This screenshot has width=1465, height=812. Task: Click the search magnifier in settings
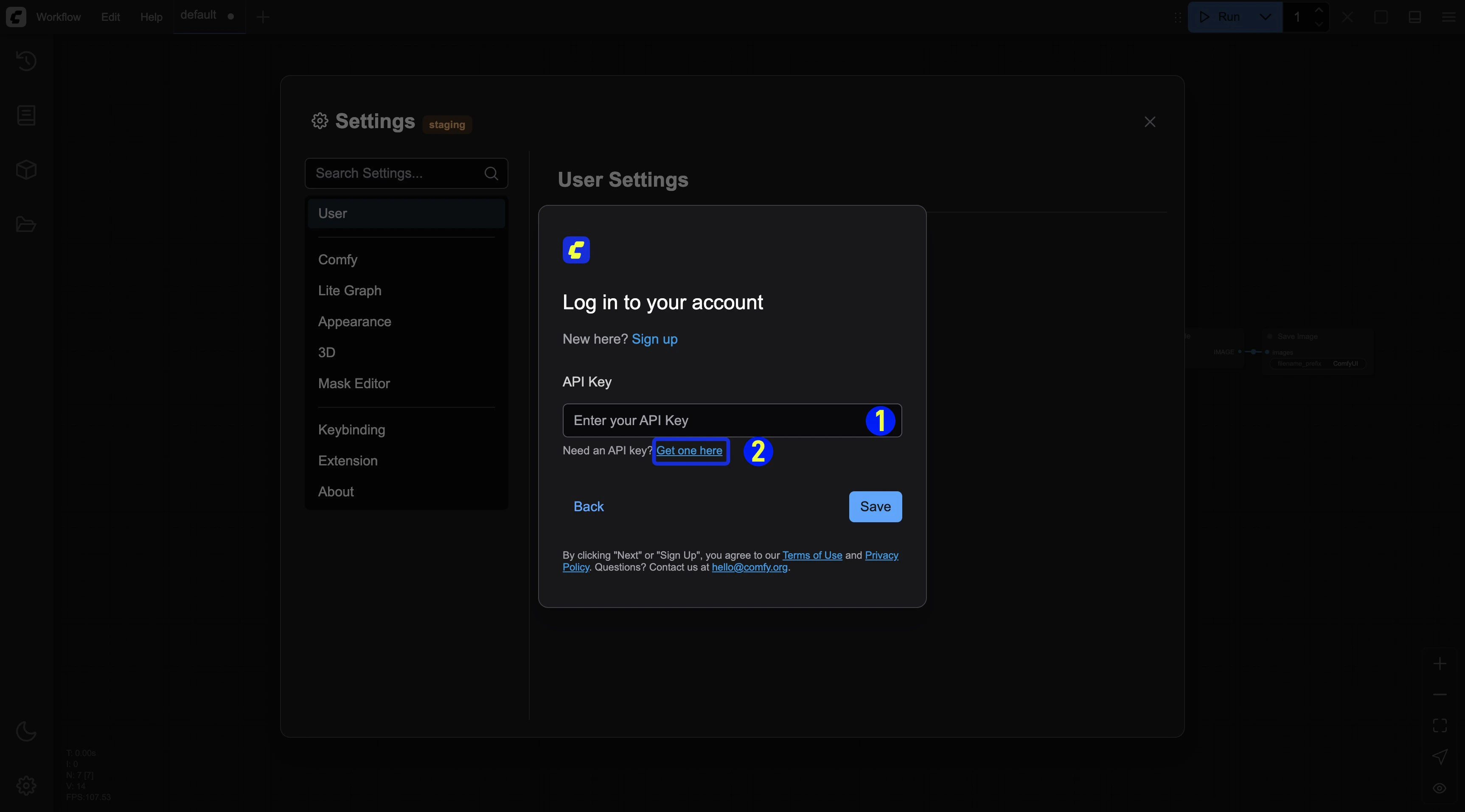tap(491, 174)
